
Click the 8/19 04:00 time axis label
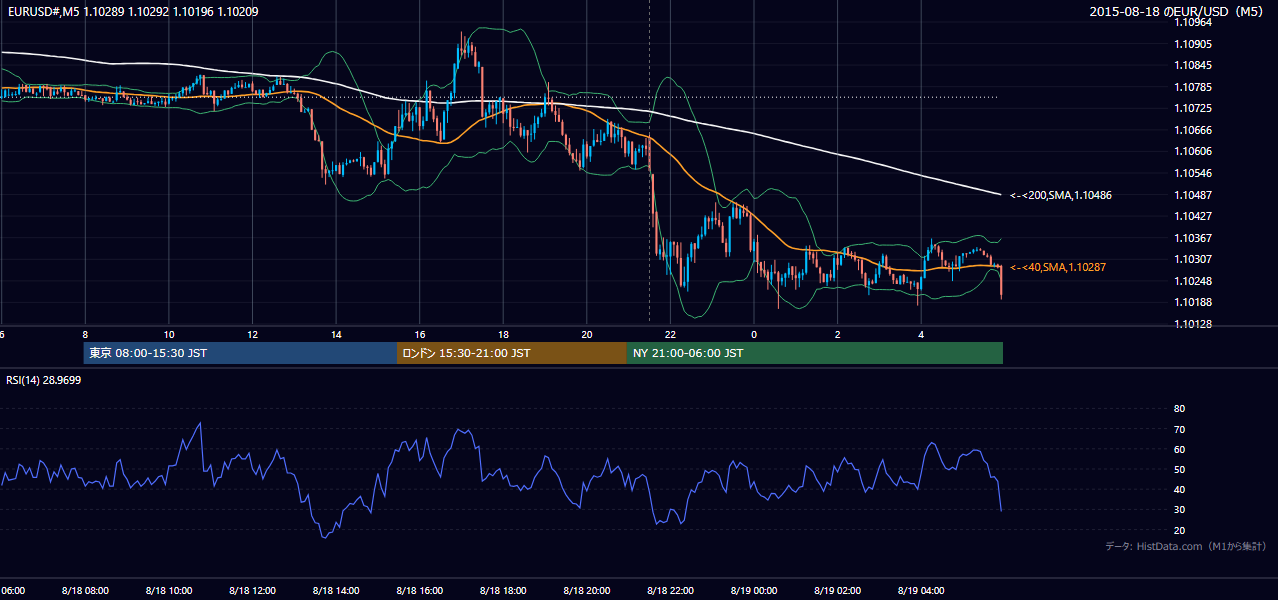point(920,591)
